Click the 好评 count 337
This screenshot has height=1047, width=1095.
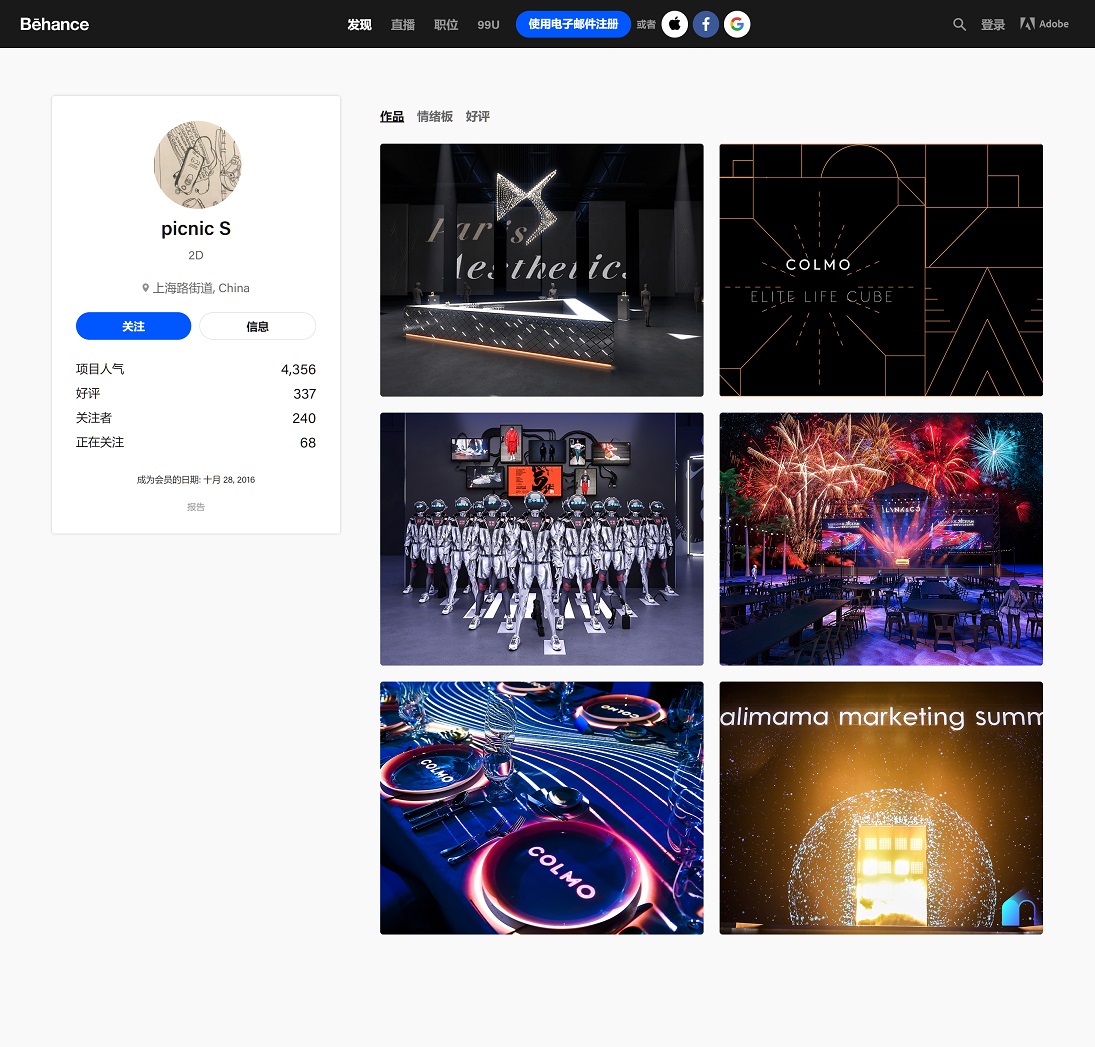point(304,394)
